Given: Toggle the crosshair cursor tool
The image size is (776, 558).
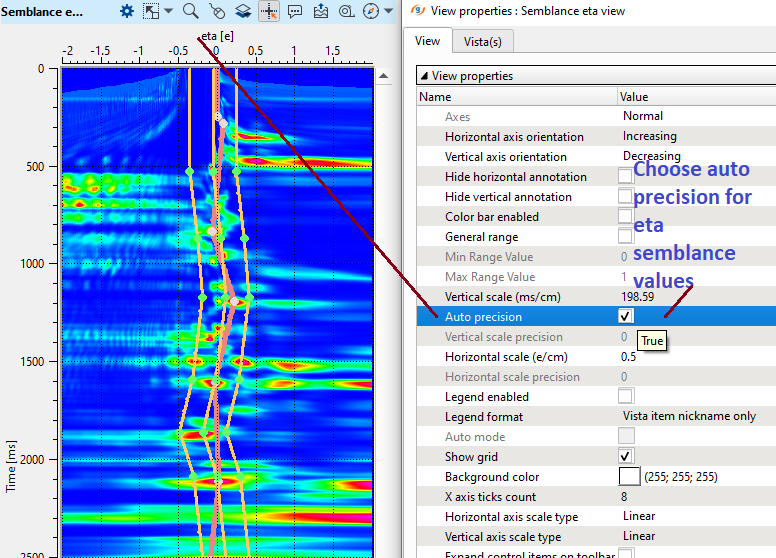Looking at the screenshot, I should [x=269, y=11].
